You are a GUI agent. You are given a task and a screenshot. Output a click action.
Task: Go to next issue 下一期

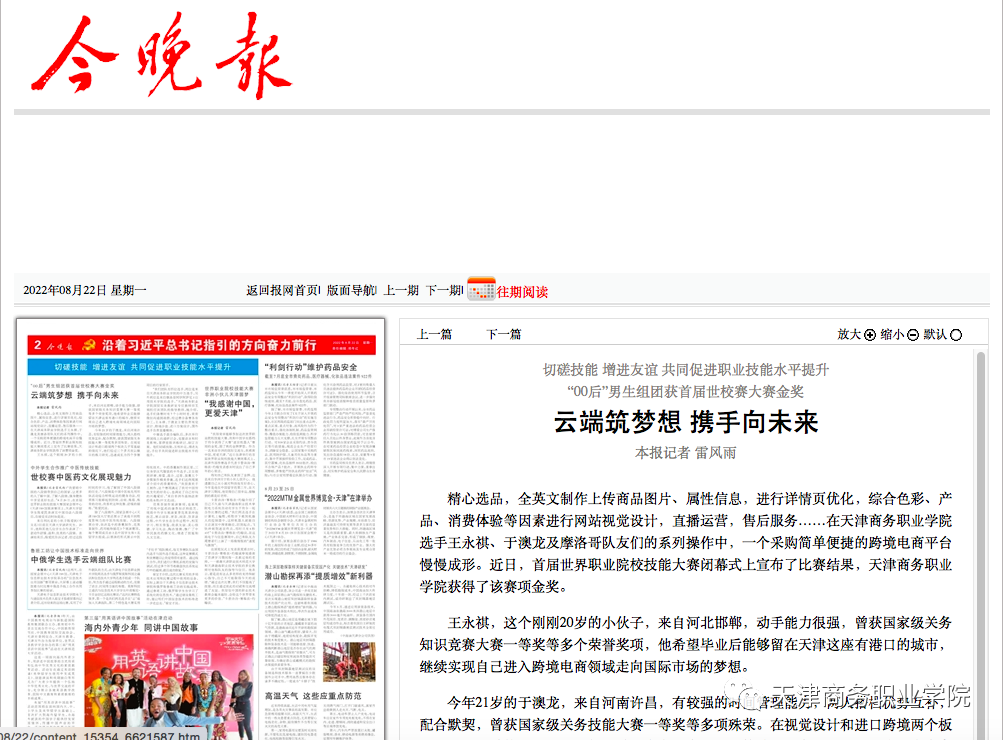443,291
